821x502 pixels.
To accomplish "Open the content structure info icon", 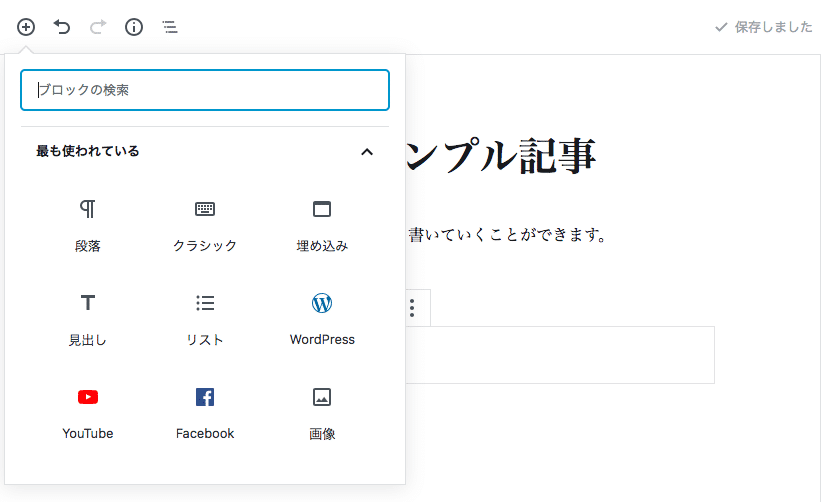I will [134, 27].
